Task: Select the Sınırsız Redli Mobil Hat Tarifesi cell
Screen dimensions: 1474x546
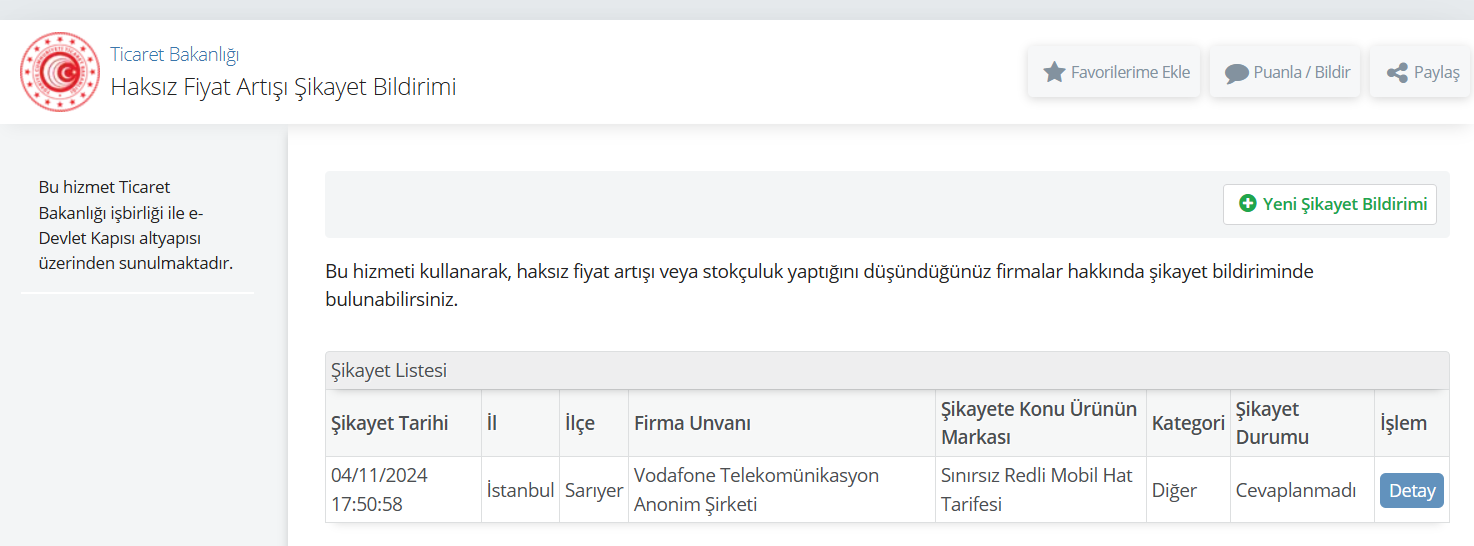Action: (x=1040, y=490)
